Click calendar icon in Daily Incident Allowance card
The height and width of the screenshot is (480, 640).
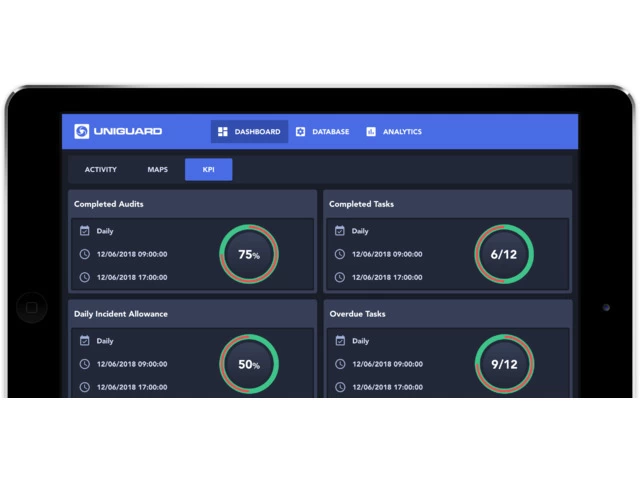[85, 341]
